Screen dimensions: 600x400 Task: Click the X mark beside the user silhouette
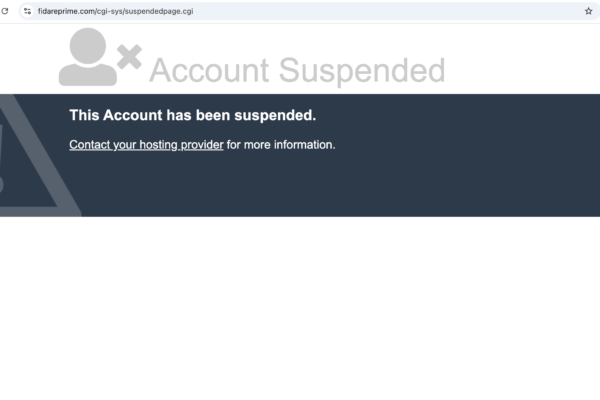(129, 56)
